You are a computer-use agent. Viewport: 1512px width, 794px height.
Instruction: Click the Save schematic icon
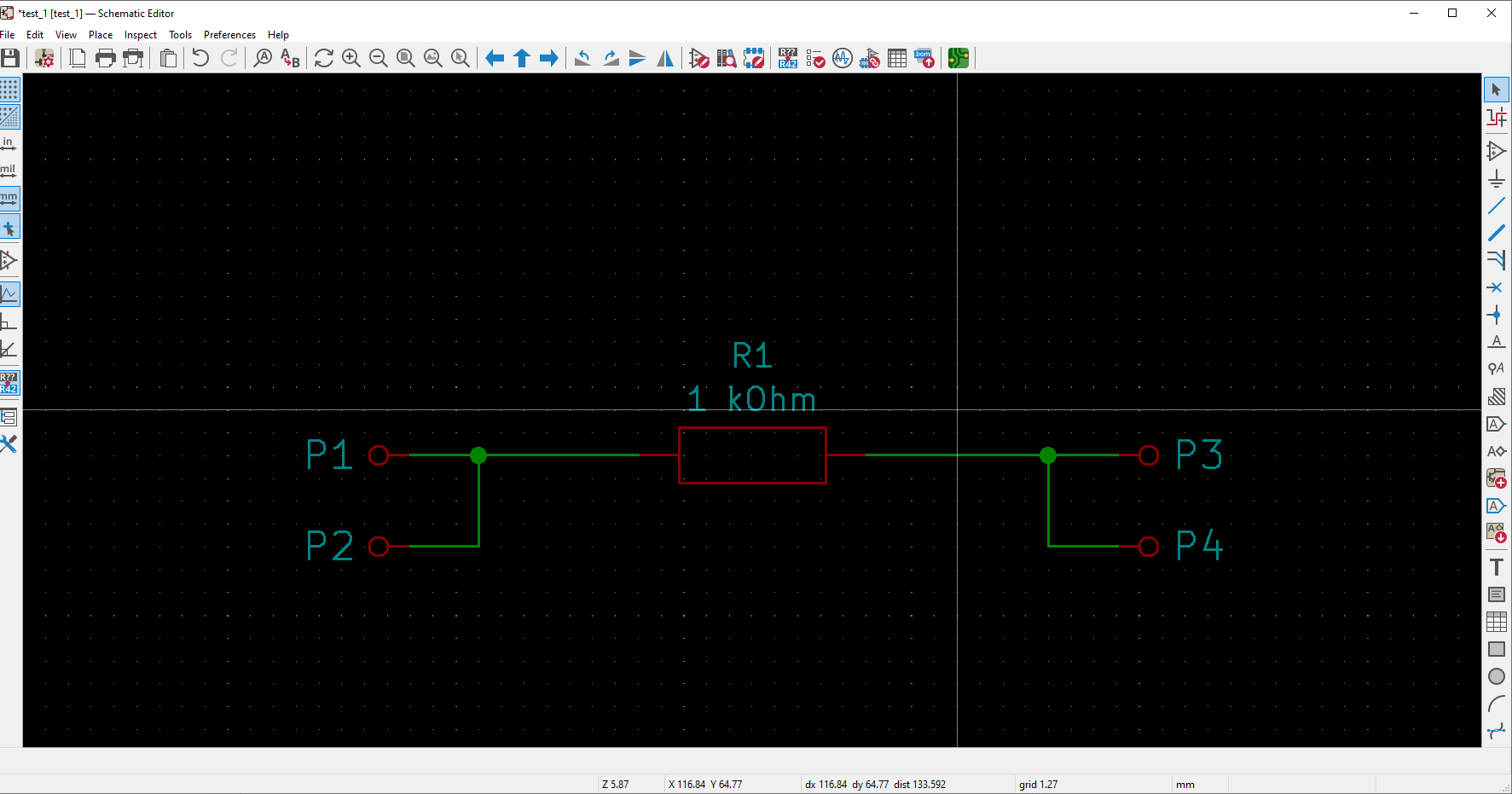click(10, 58)
